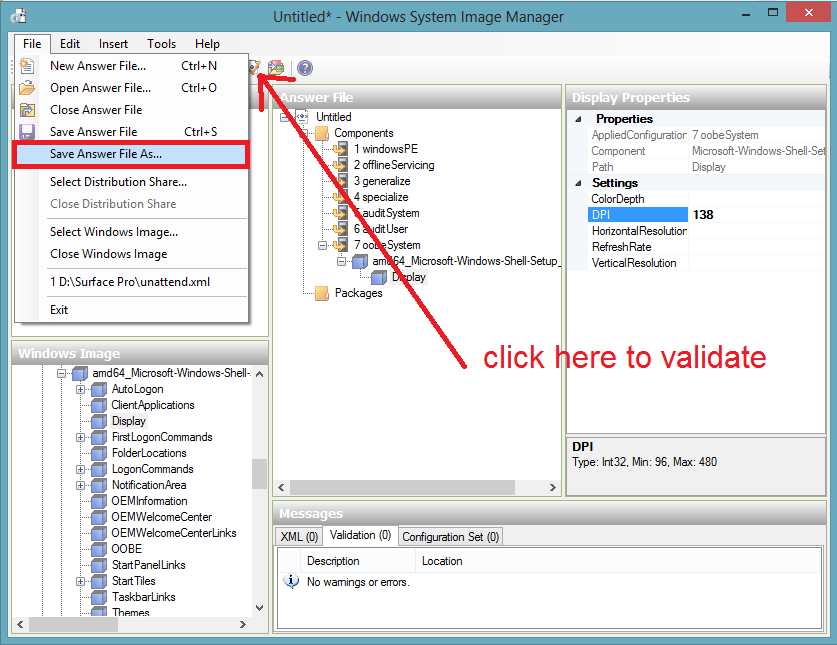Click the Display cube icon in Windows Image
The width and height of the screenshot is (837, 645).
tap(99, 421)
